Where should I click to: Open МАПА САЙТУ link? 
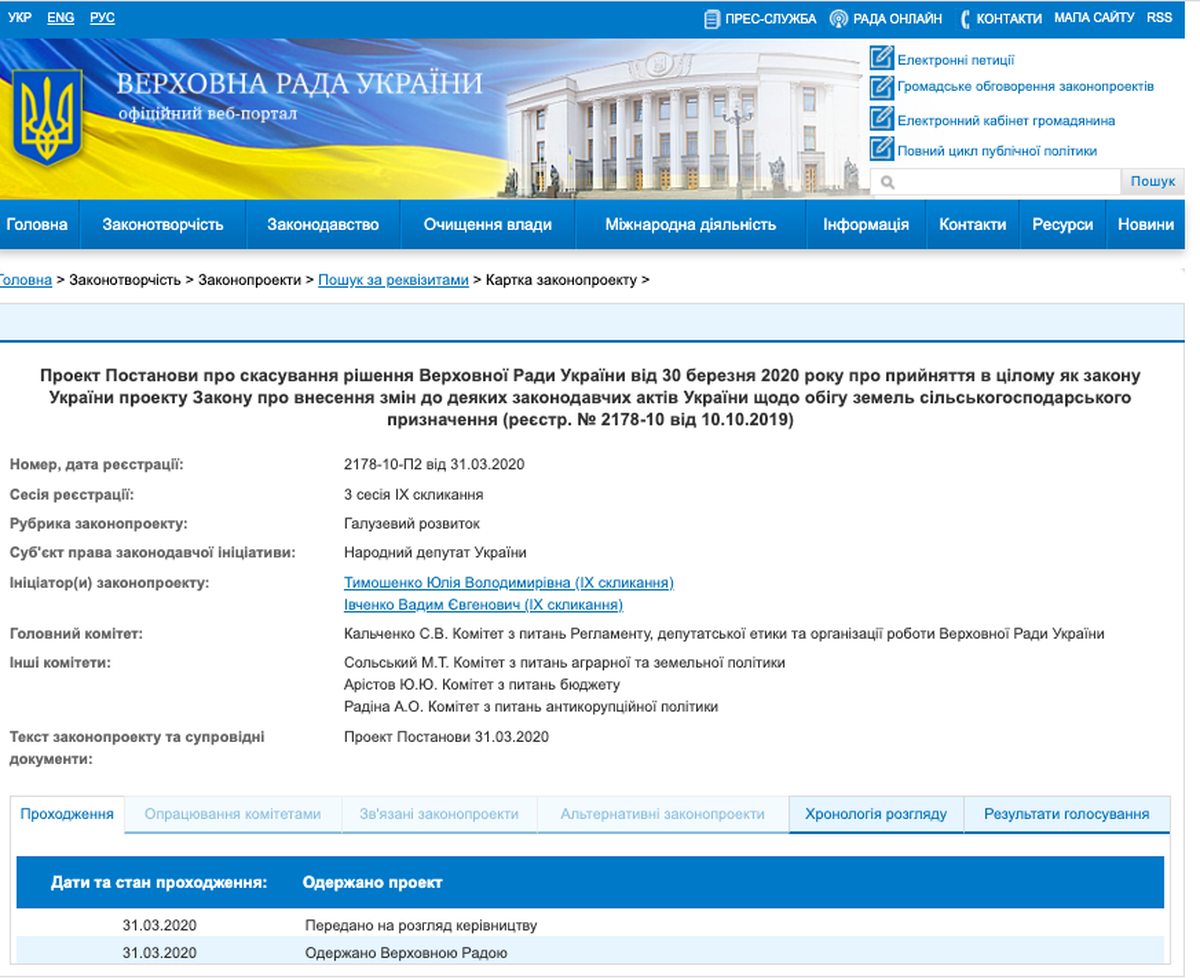(x=1094, y=18)
